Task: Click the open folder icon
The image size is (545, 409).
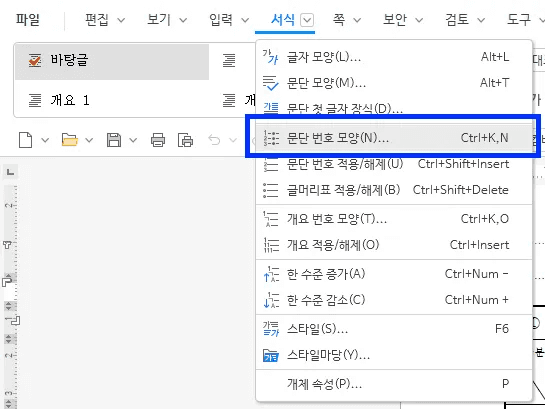Action: tap(70, 140)
